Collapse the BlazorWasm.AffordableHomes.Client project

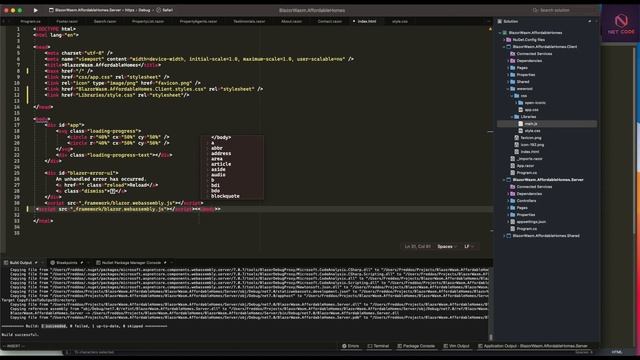tap(504, 47)
